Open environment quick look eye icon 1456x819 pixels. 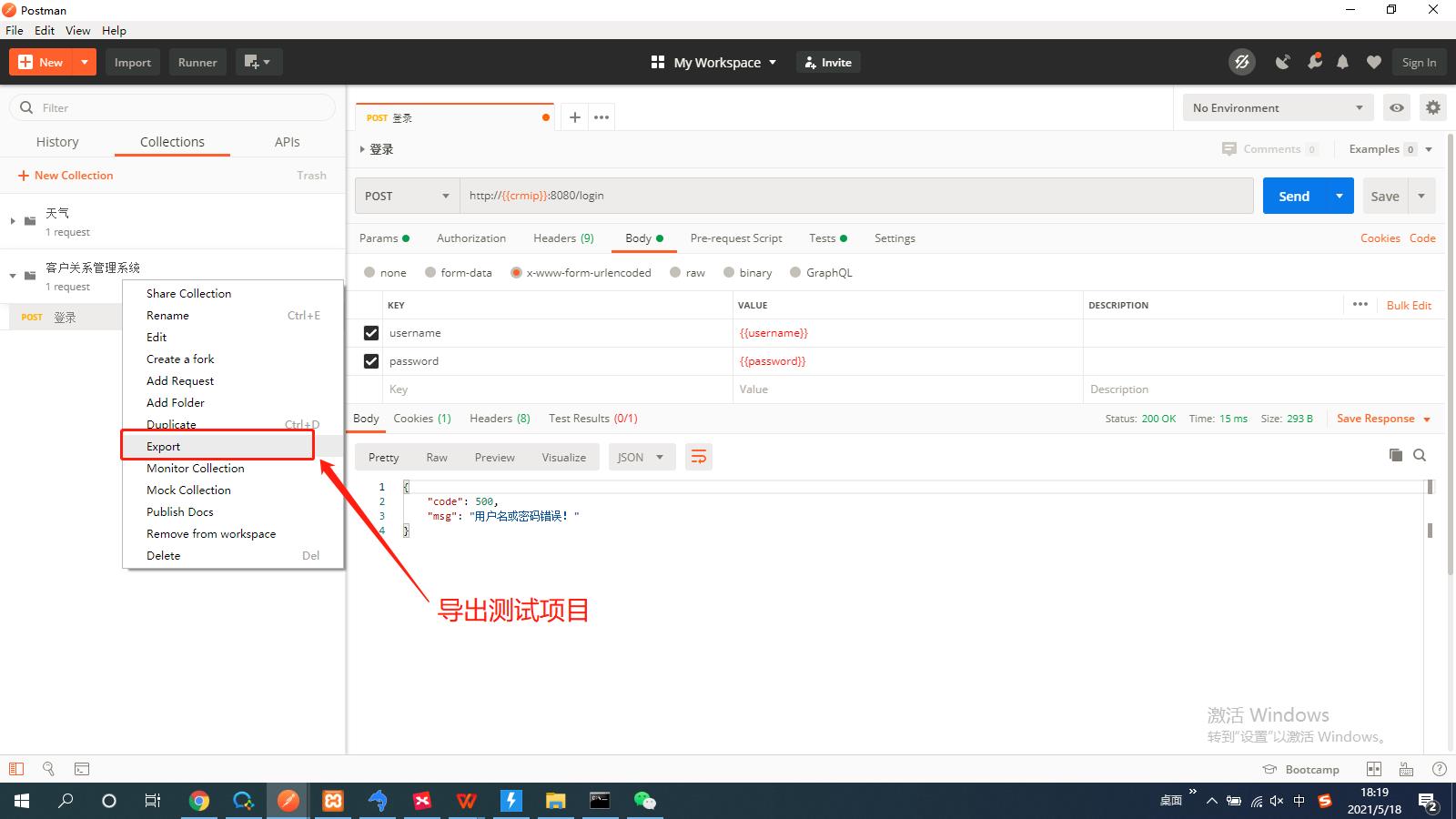pyautogui.click(x=1397, y=107)
